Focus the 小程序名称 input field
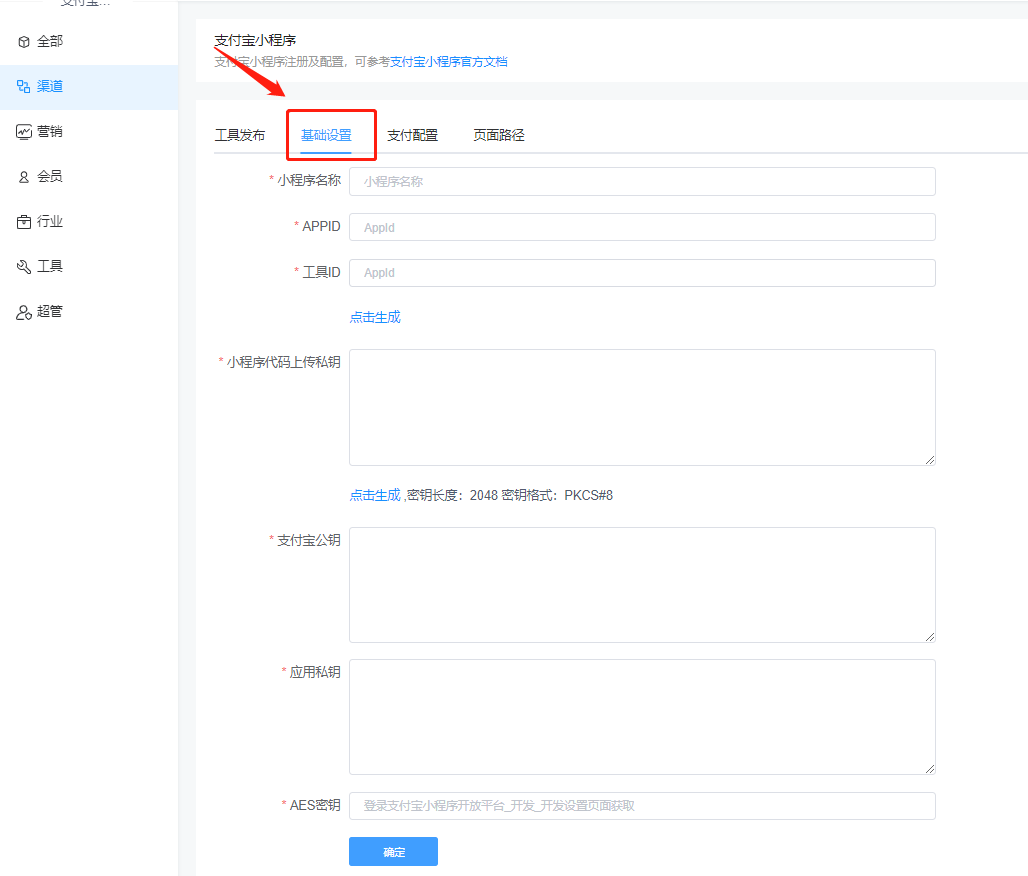1028x876 pixels. pos(642,182)
